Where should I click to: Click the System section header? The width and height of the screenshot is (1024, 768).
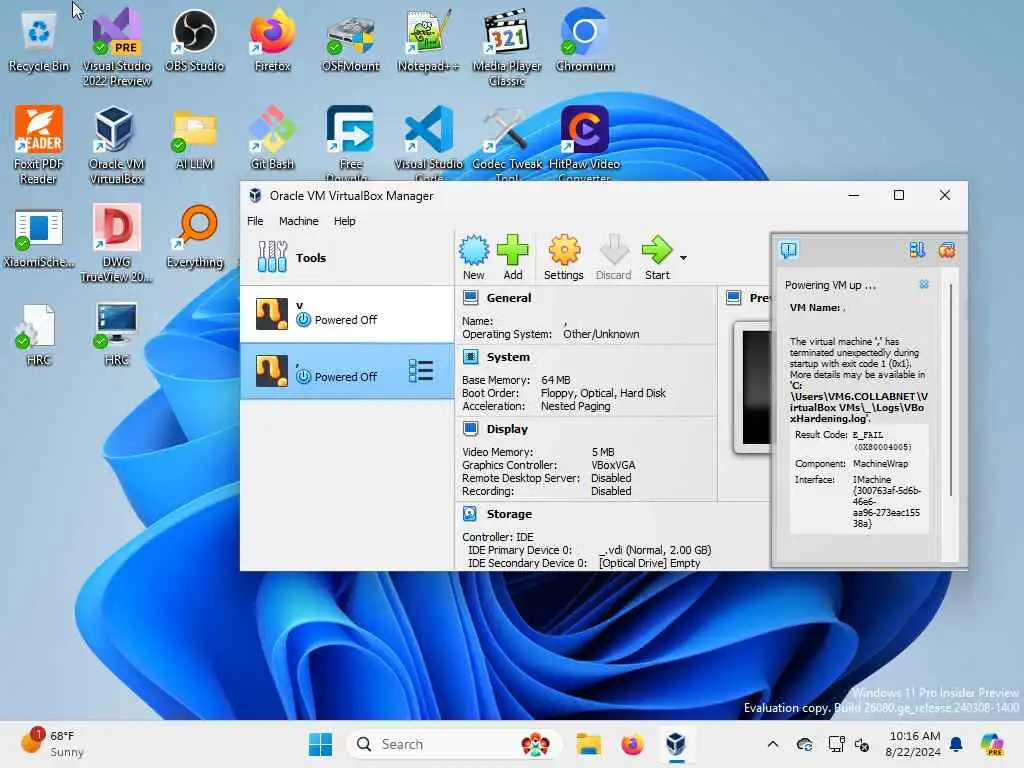pyautogui.click(x=507, y=357)
